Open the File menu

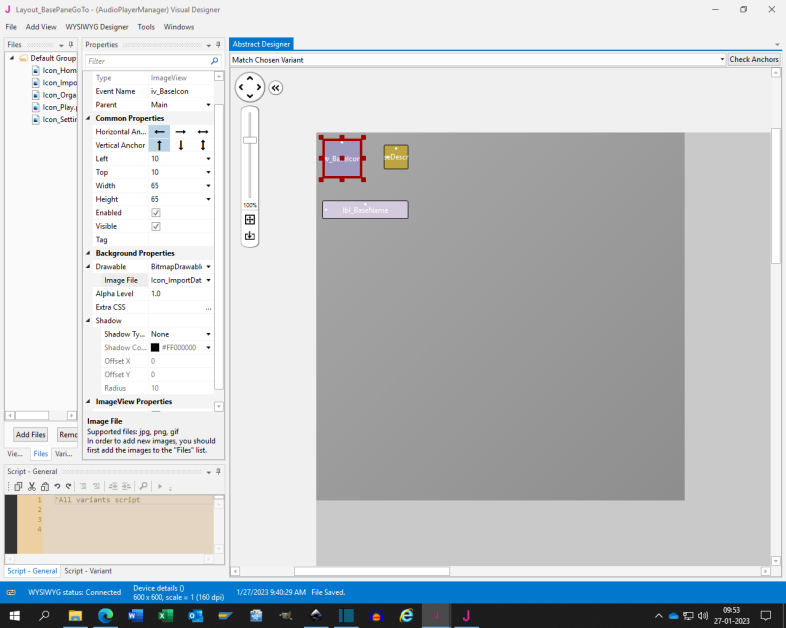pos(11,27)
